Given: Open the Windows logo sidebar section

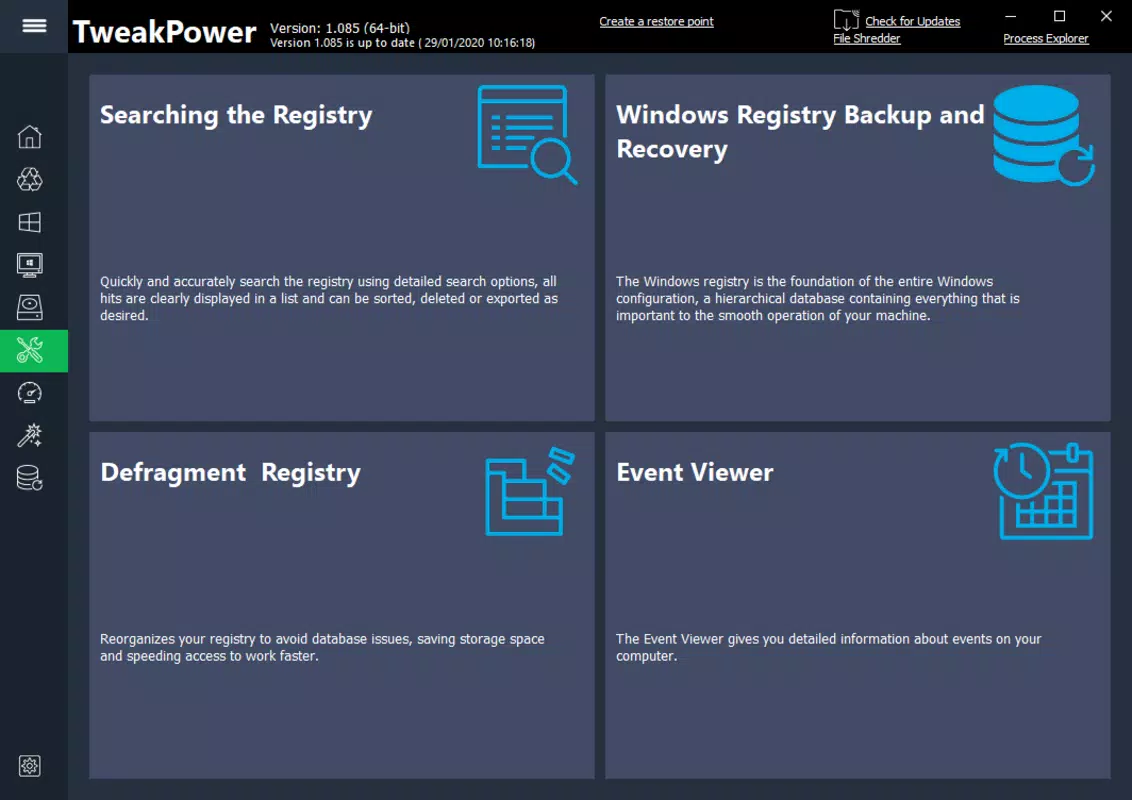Looking at the screenshot, I should point(30,222).
